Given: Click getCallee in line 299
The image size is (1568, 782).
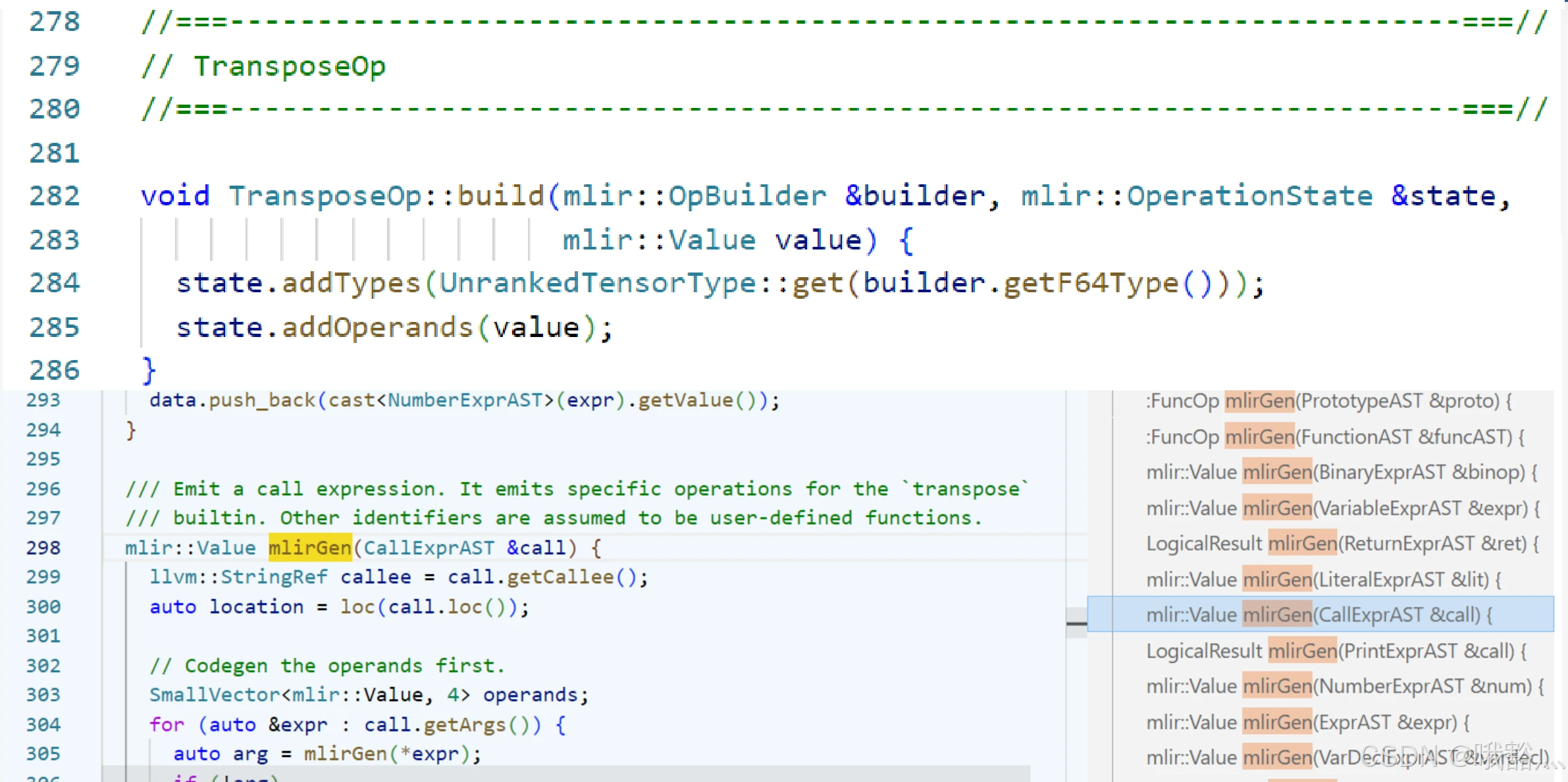Looking at the screenshot, I should click(x=560, y=577).
